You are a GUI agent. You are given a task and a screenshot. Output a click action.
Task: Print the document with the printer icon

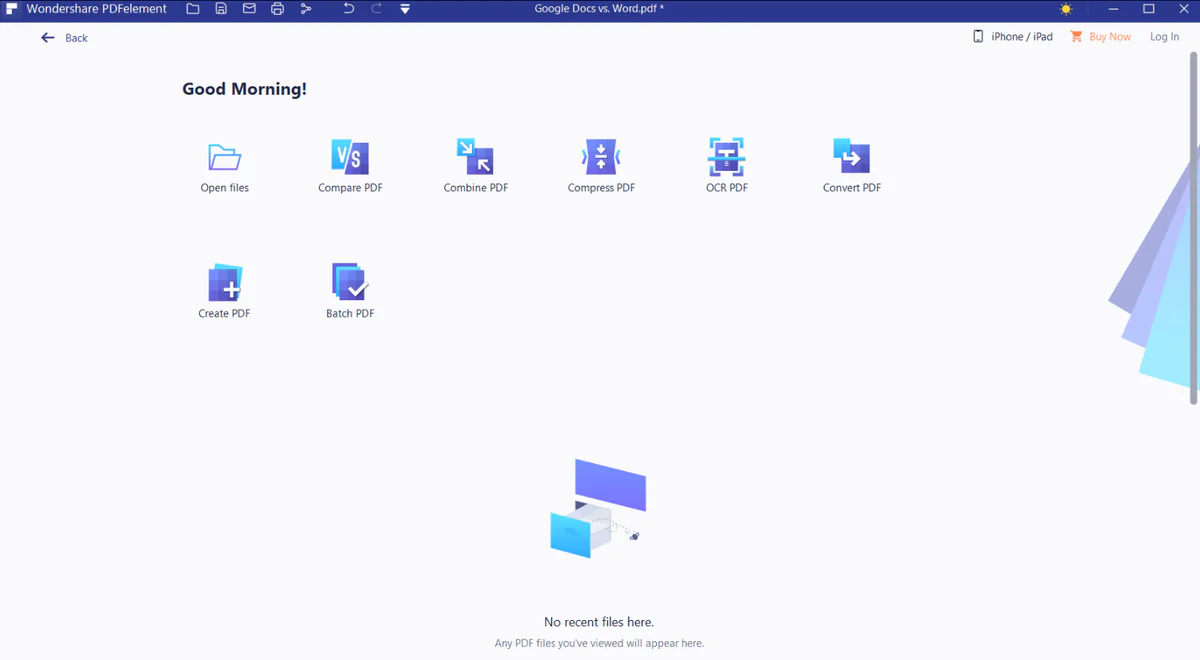[x=277, y=9]
